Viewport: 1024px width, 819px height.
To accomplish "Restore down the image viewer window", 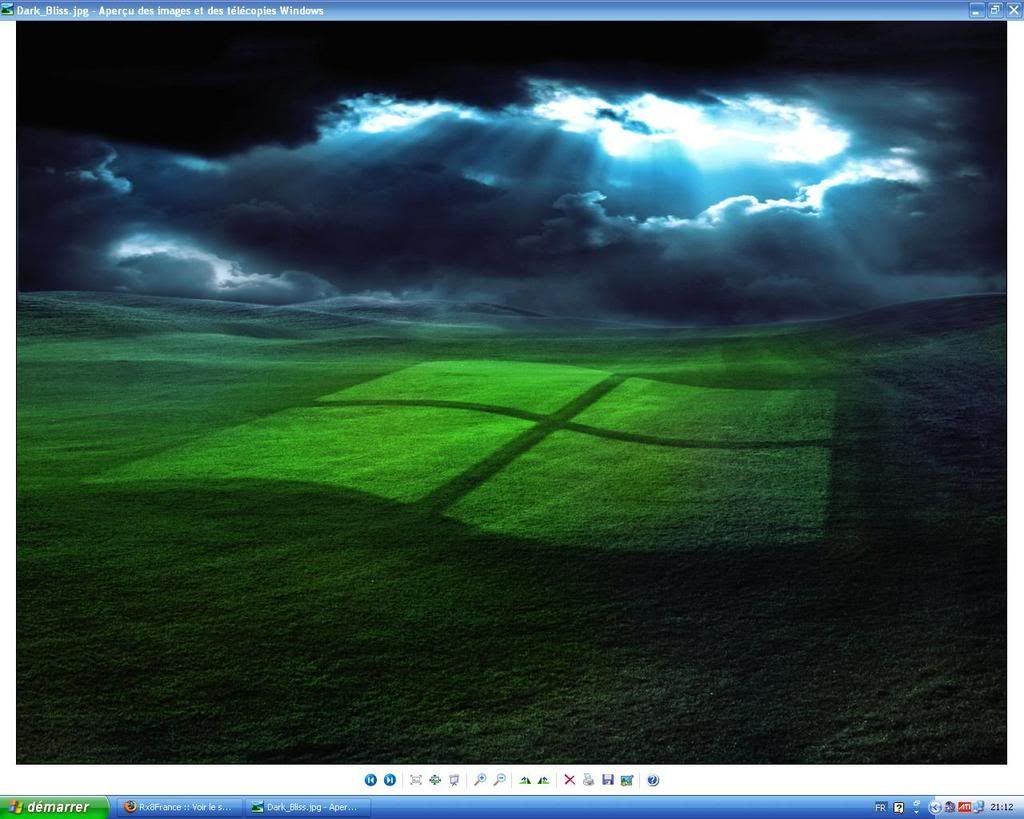I will [995, 10].
